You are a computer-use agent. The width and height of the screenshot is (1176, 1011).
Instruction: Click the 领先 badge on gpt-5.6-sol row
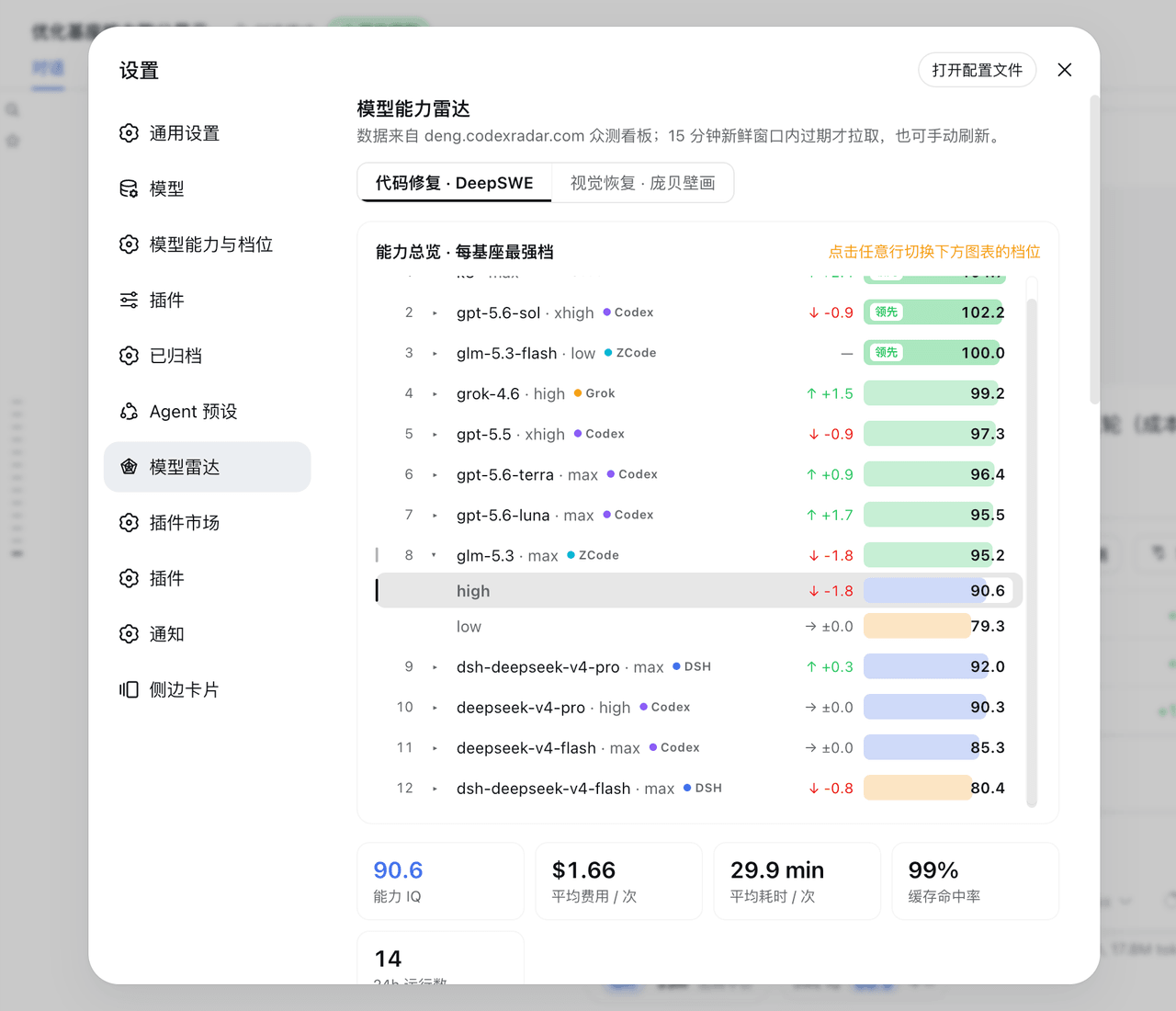point(887,312)
